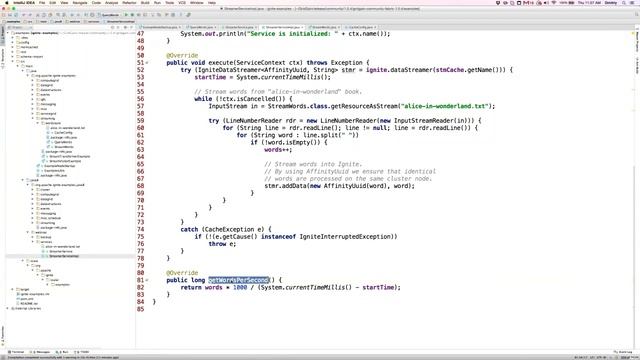640x360 pixels.
Task: Click the highlighted getWordsPerSecond method name
Action: [238, 280]
